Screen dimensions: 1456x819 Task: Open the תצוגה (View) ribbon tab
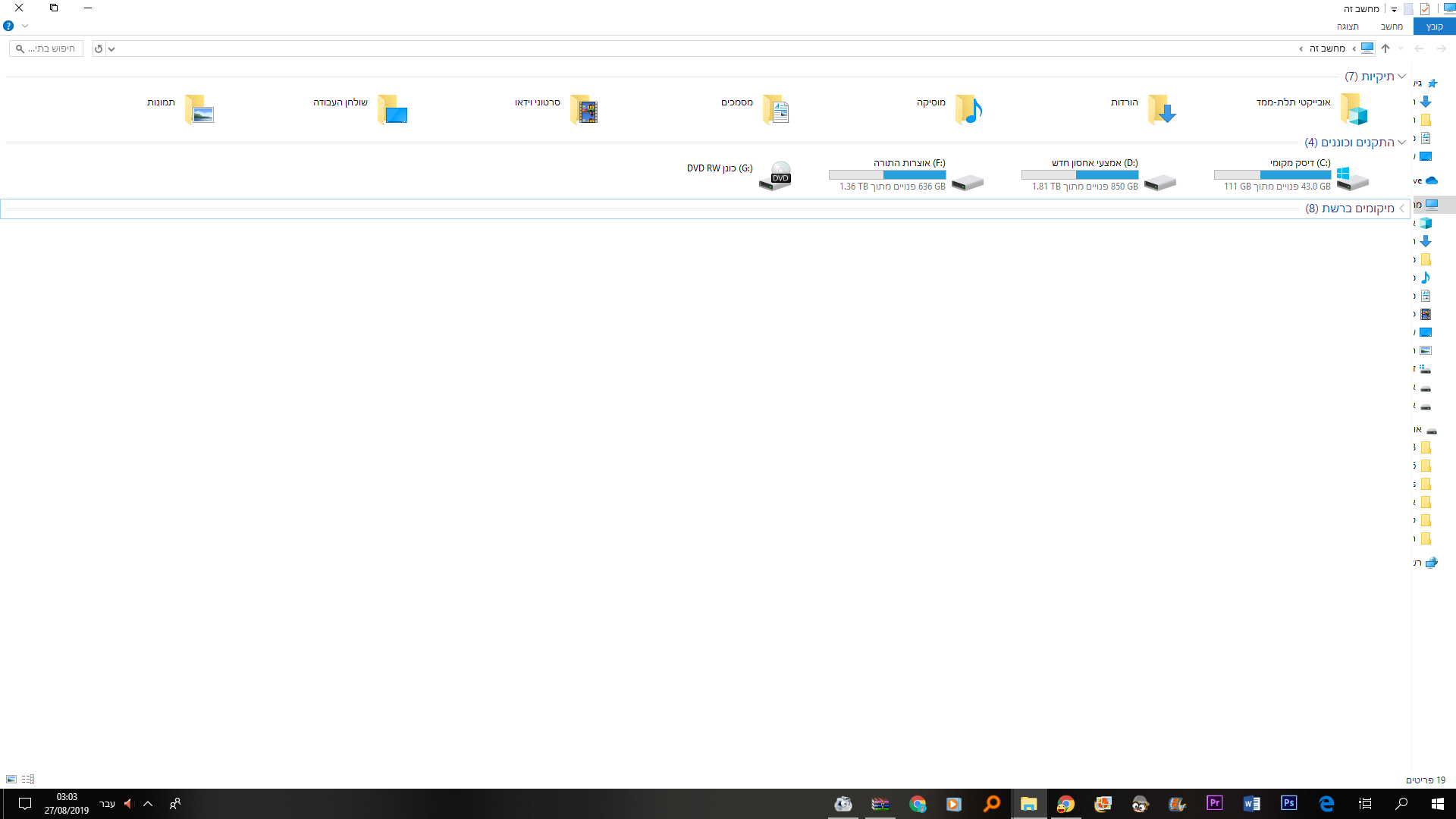coord(1348,27)
